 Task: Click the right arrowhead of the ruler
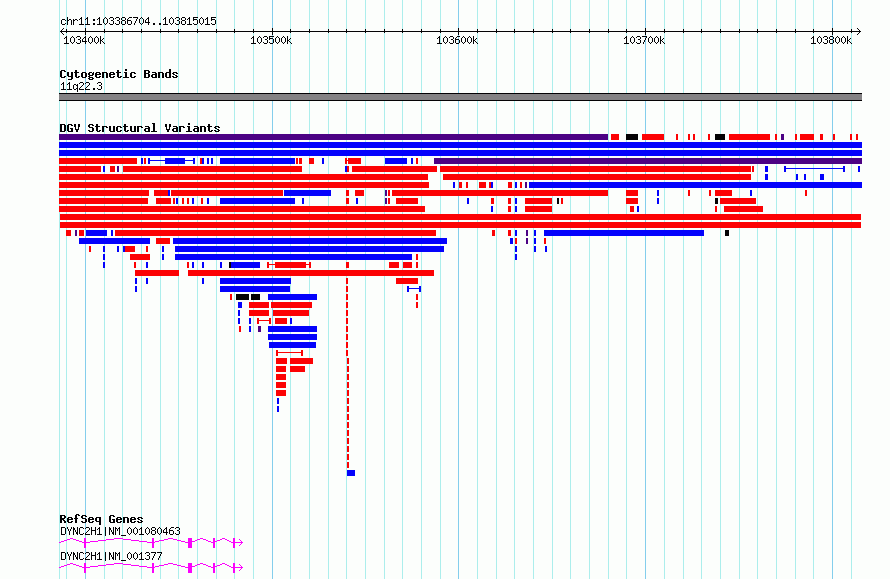pos(859,32)
